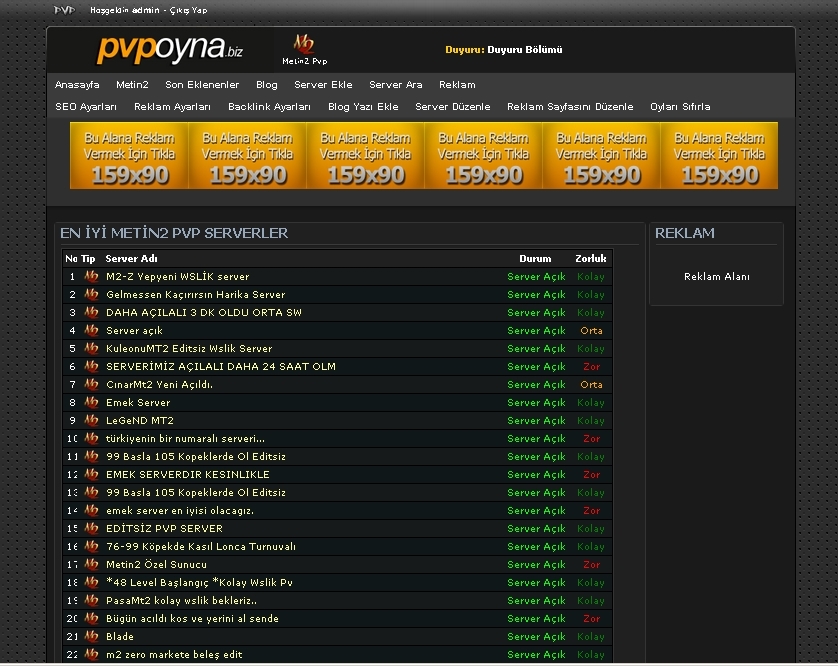838x666 pixels.
Task: Click the icon beside M2-Z Yepyeni WSLİK server
Action: 91,277
